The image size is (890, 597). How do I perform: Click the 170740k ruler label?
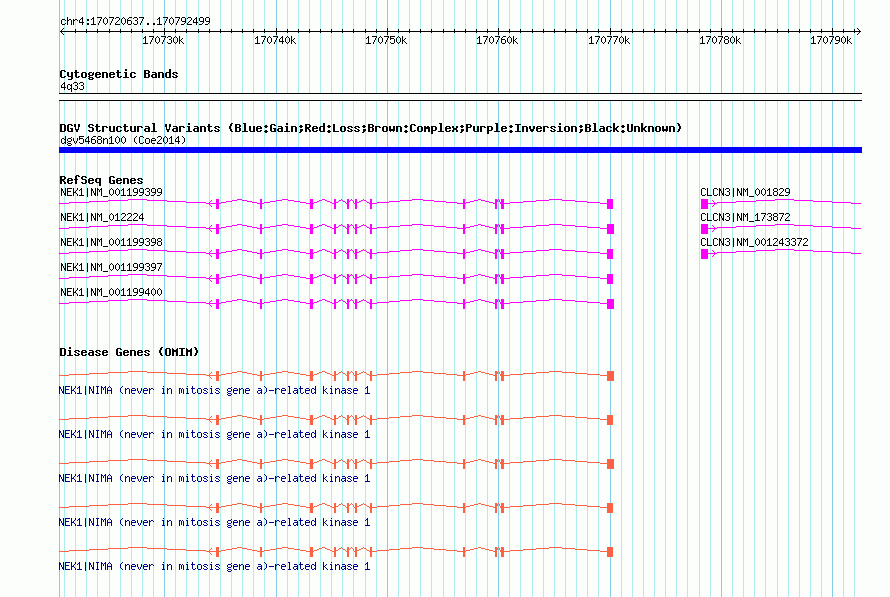pyautogui.click(x=275, y=41)
